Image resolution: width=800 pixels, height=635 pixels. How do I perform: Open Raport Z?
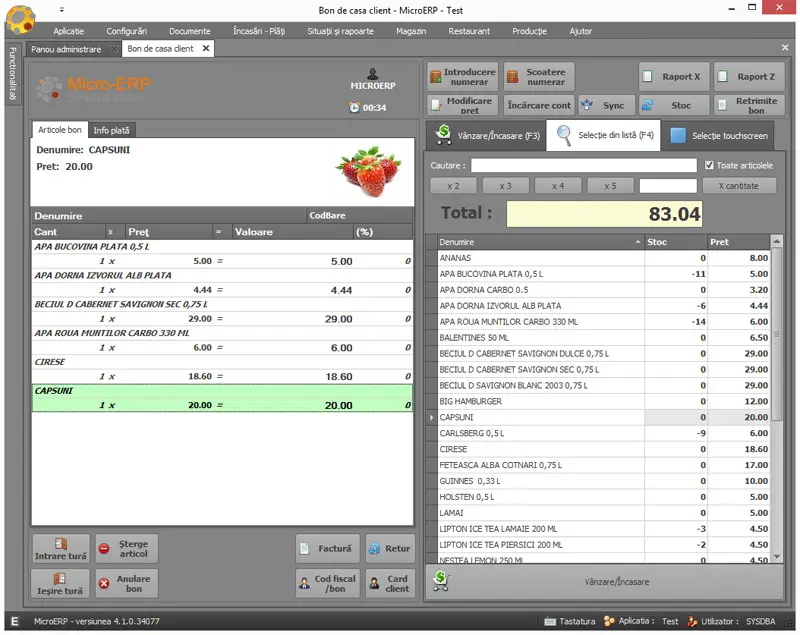pos(749,77)
